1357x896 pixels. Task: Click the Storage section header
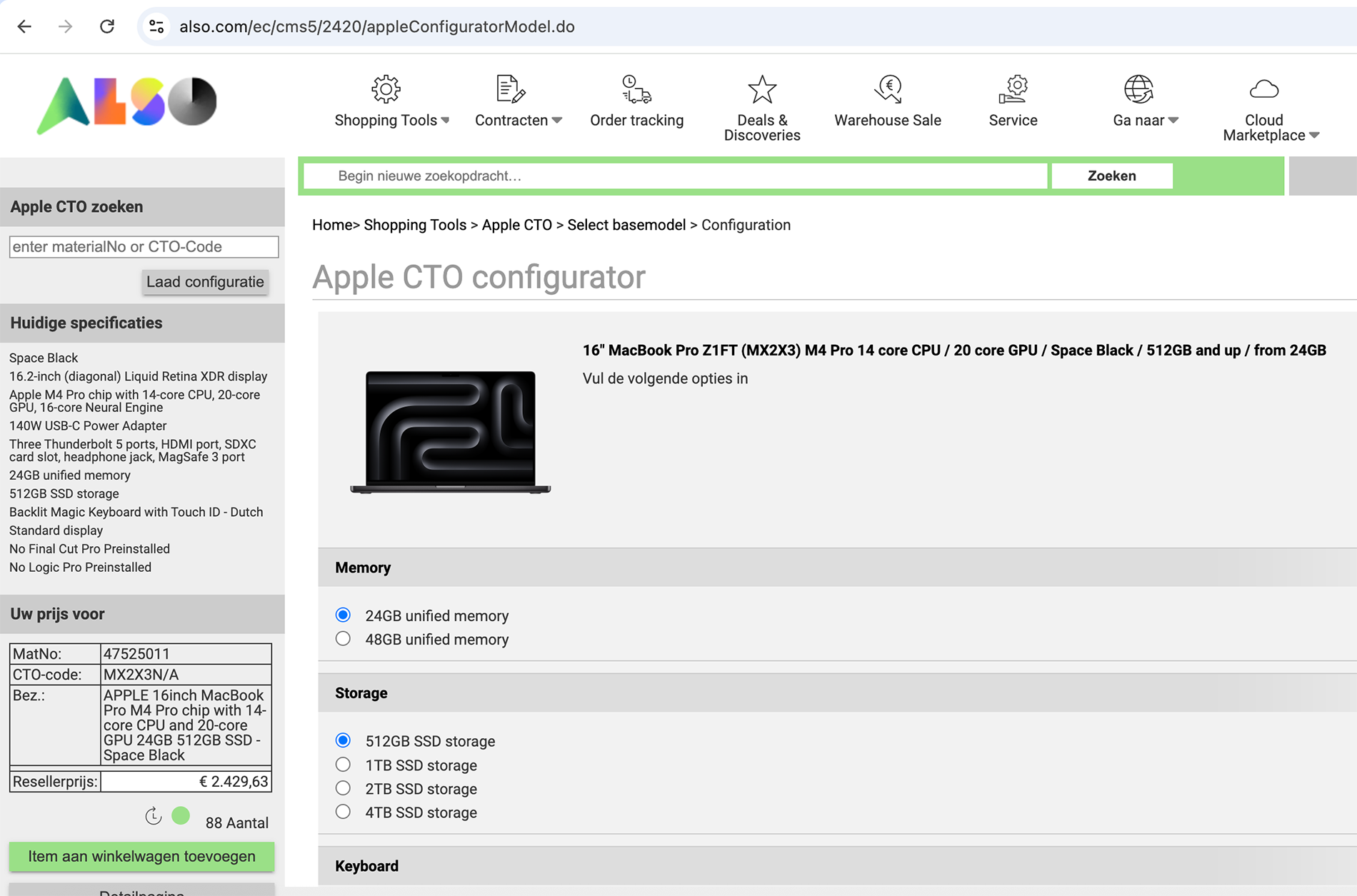[837, 693]
